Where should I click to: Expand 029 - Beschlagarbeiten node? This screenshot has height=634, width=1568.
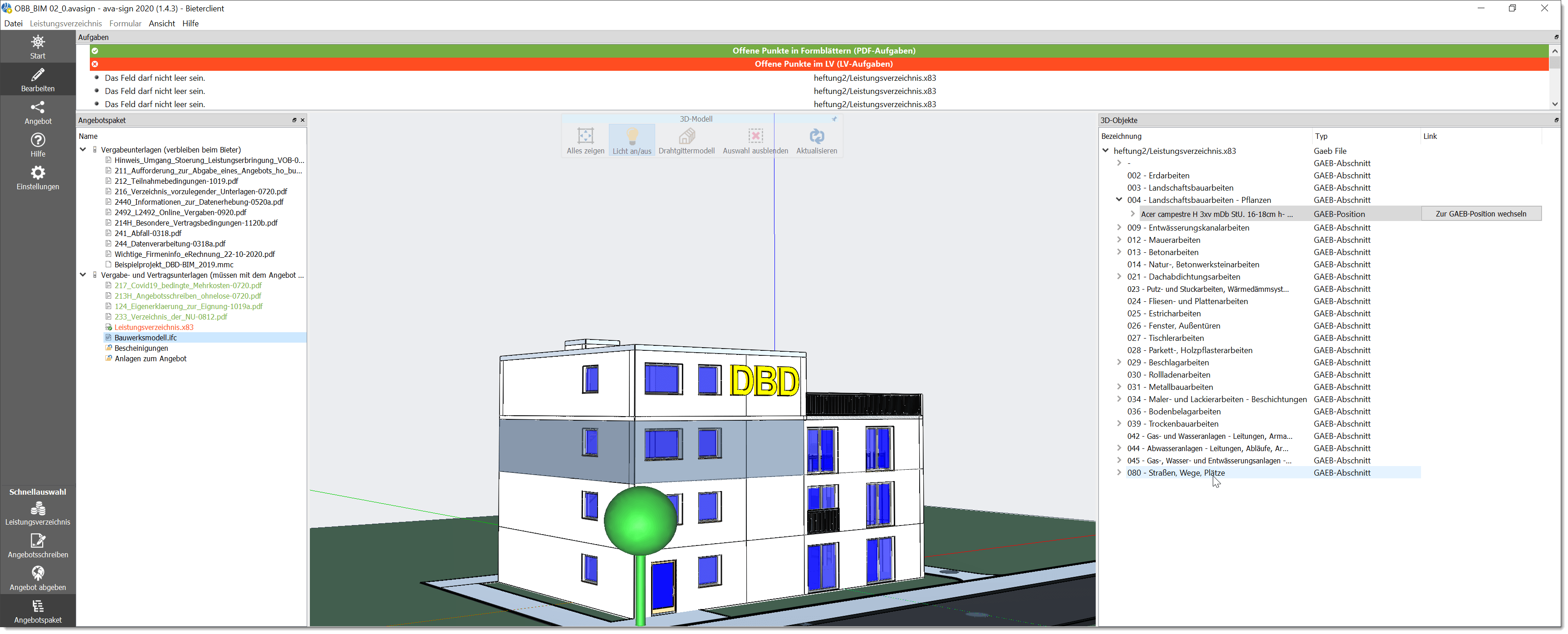pos(1118,362)
